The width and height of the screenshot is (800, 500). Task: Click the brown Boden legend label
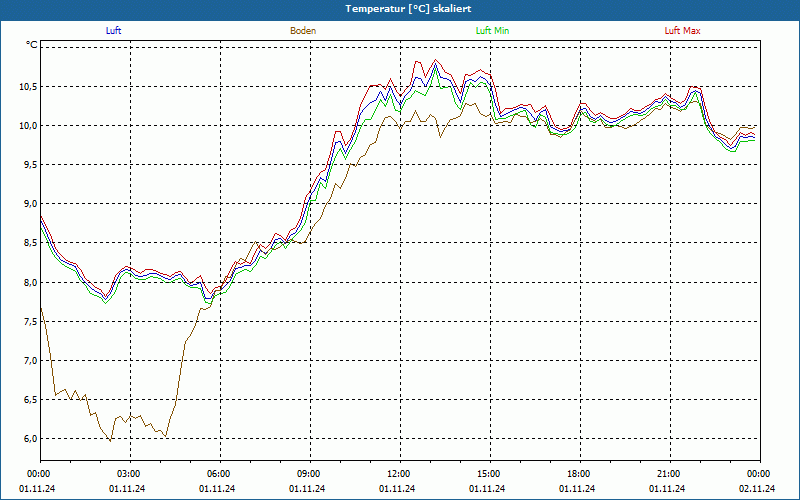303,31
